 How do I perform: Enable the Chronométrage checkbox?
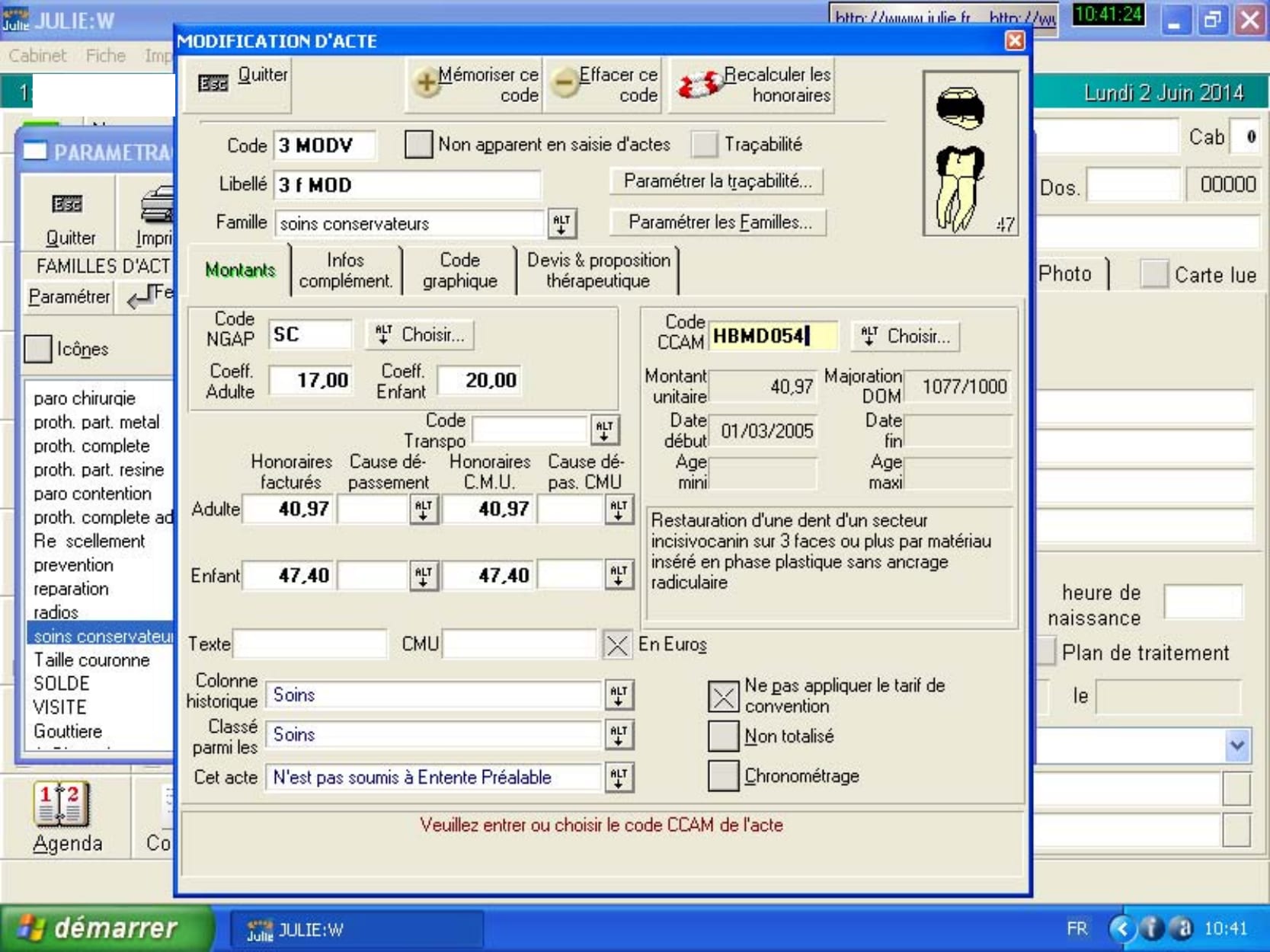tap(723, 776)
